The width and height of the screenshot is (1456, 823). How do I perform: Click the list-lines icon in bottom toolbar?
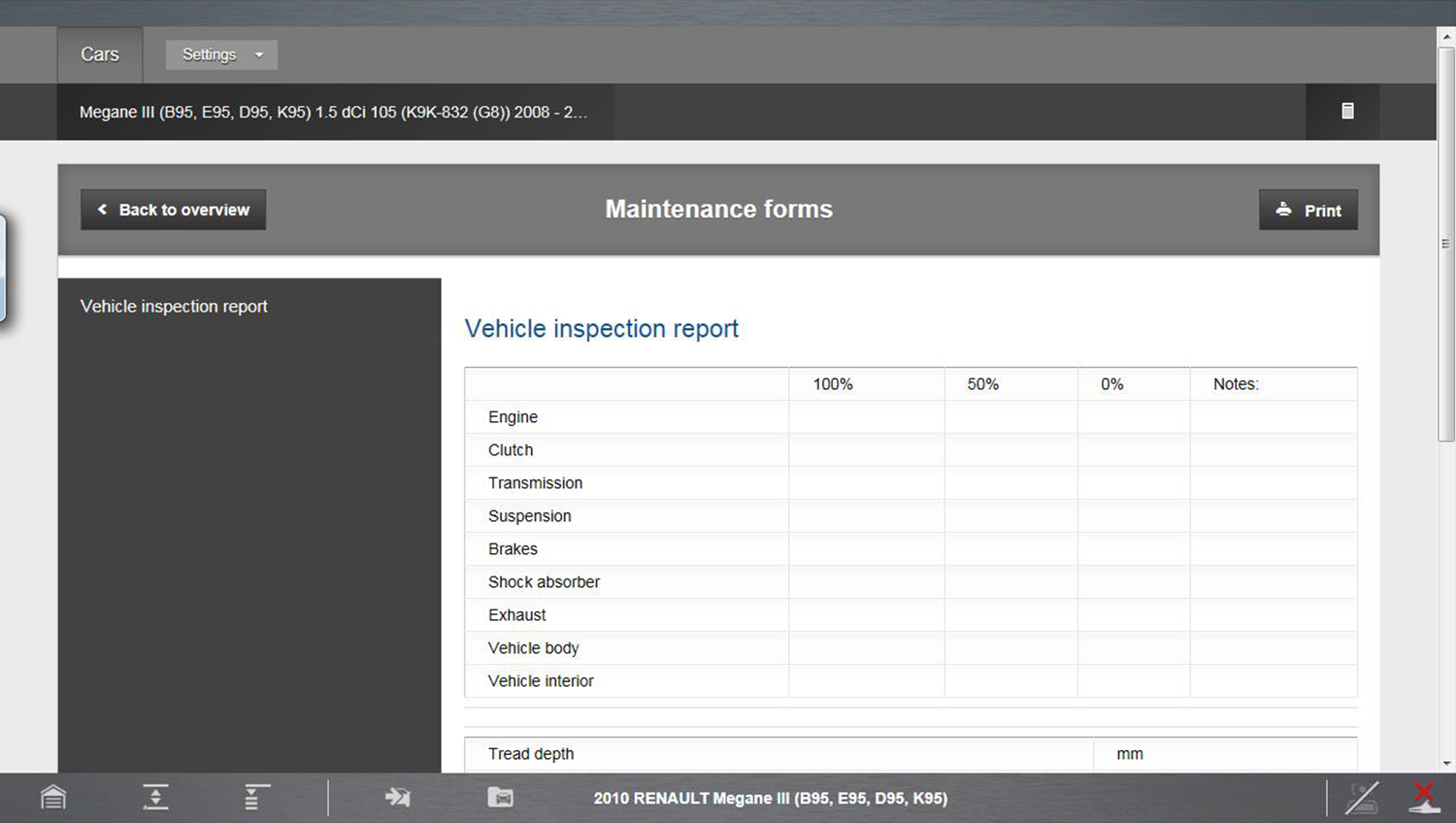point(256,798)
